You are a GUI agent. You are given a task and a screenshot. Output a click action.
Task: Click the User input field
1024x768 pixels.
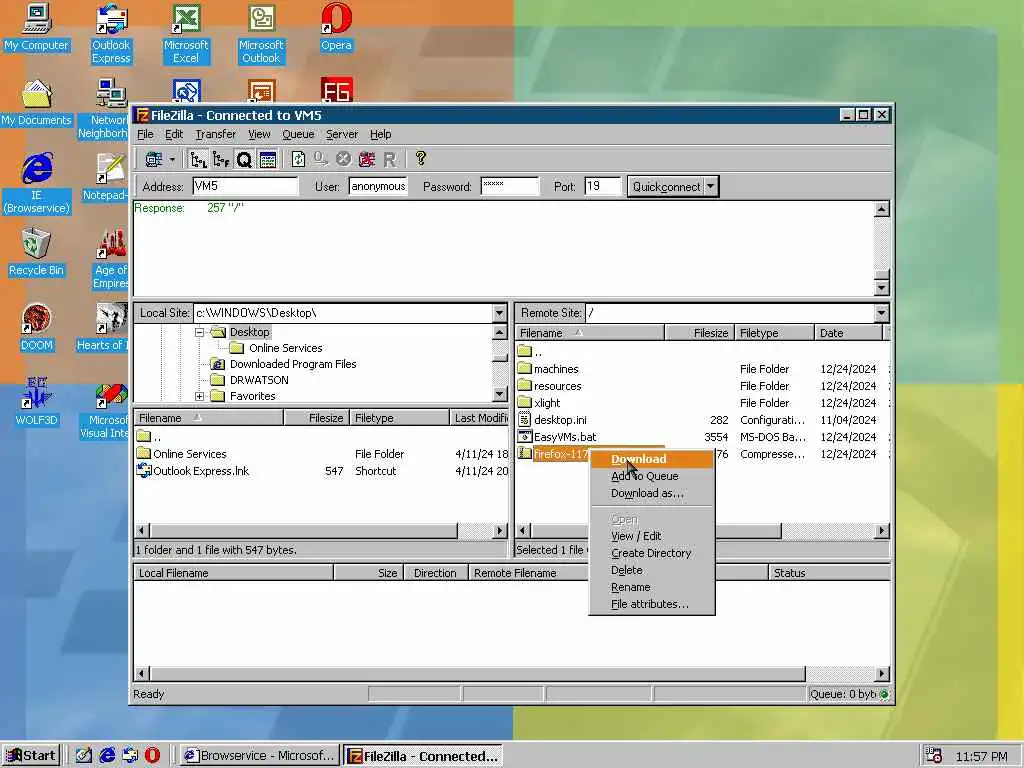click(378, 186)
